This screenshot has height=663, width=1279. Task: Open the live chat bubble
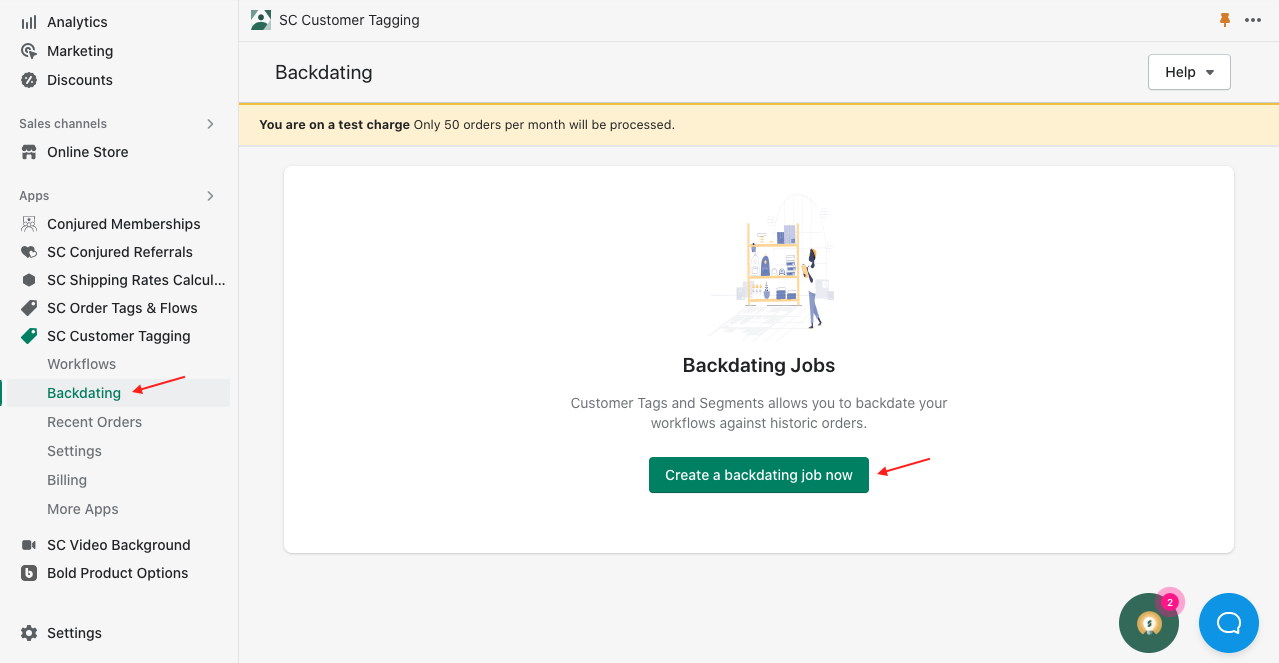tap(1228, 622)
